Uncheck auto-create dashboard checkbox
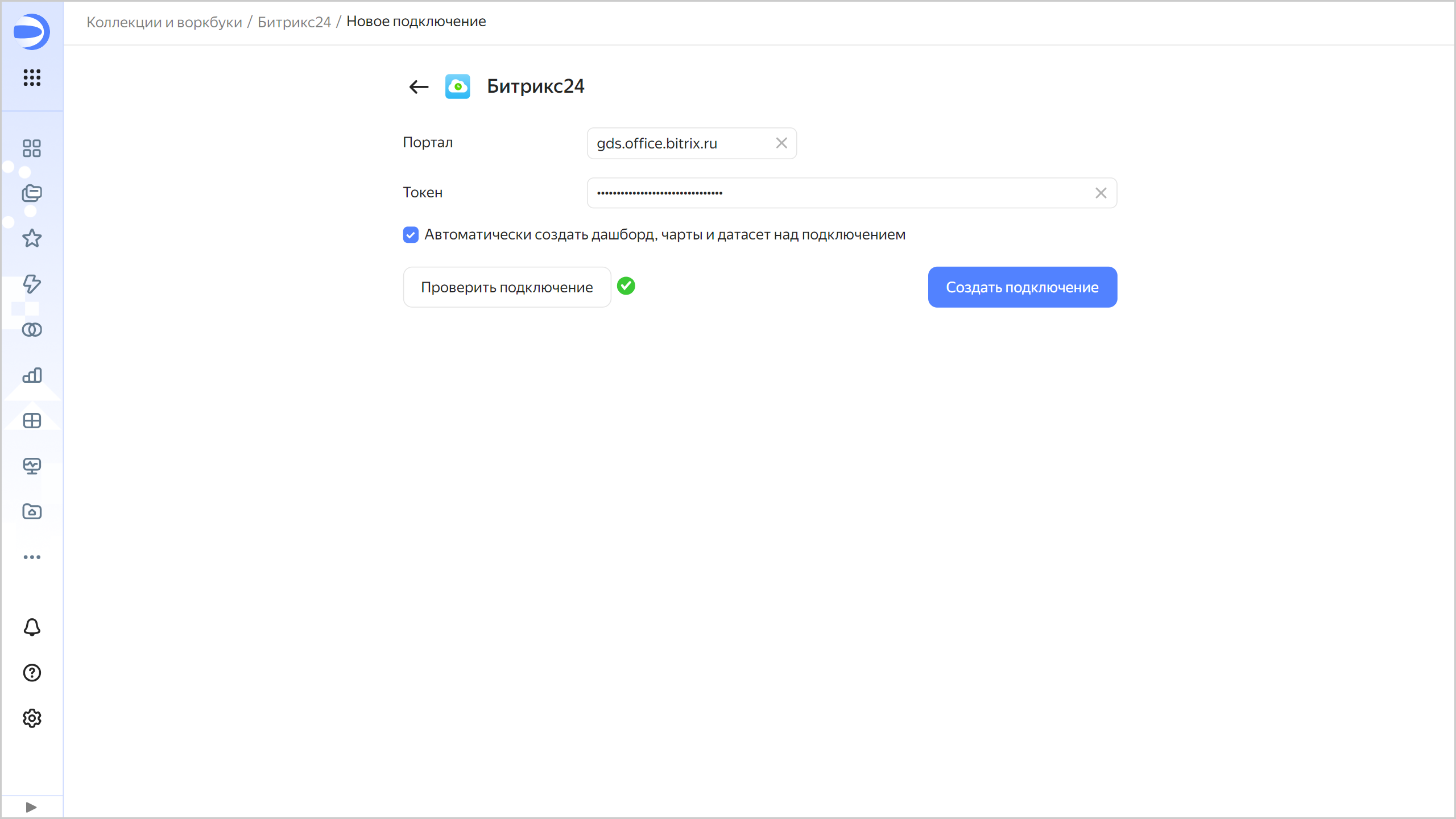This screenshot has width=1456, height=819. click(x=411, y=235)
